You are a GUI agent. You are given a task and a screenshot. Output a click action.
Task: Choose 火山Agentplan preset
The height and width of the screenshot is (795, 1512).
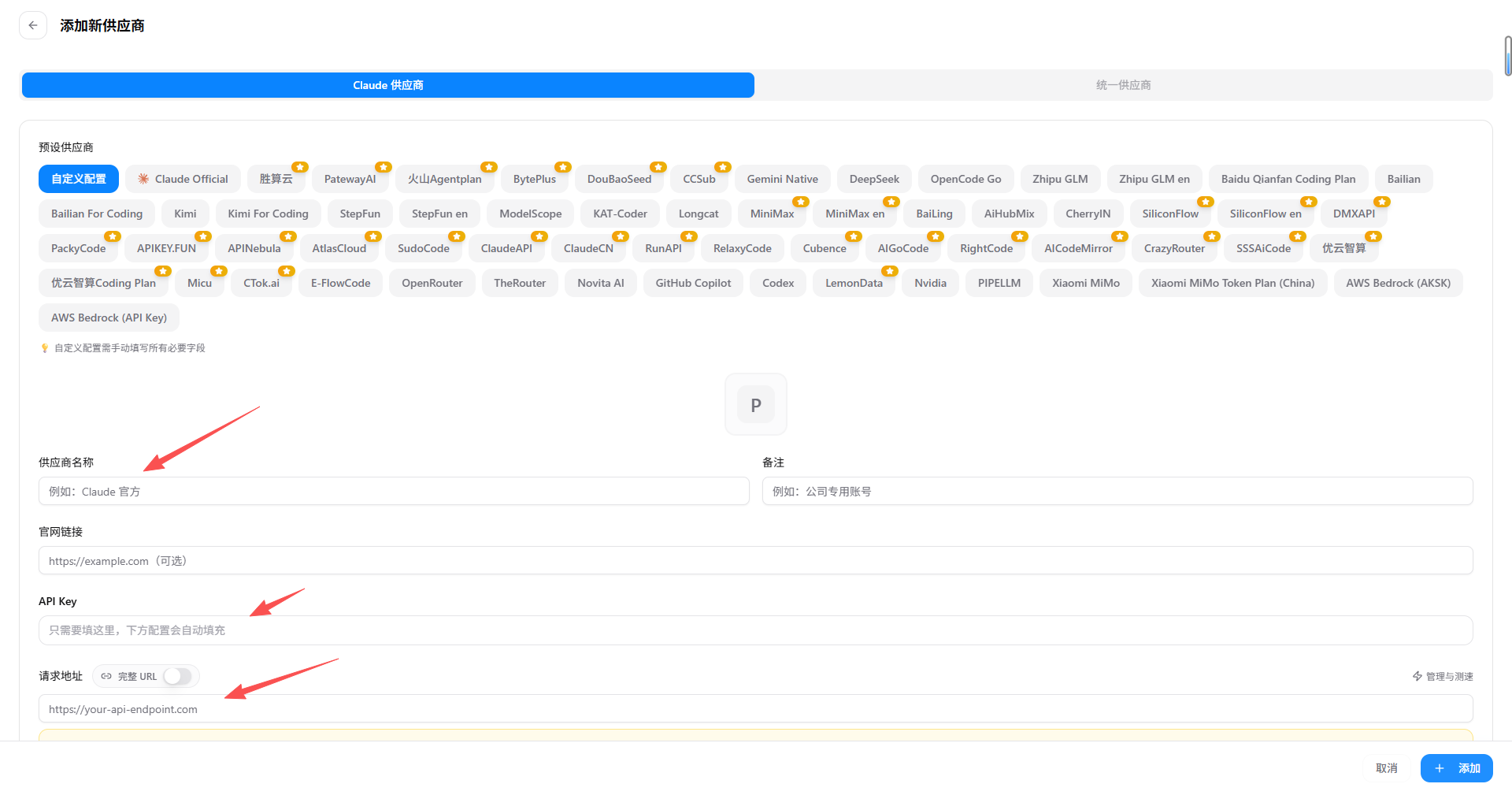(x=445, y=179)
